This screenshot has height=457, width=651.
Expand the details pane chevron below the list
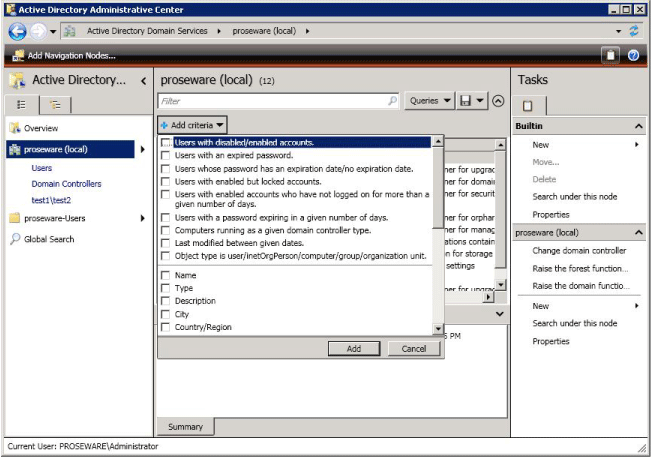[499, 314]
